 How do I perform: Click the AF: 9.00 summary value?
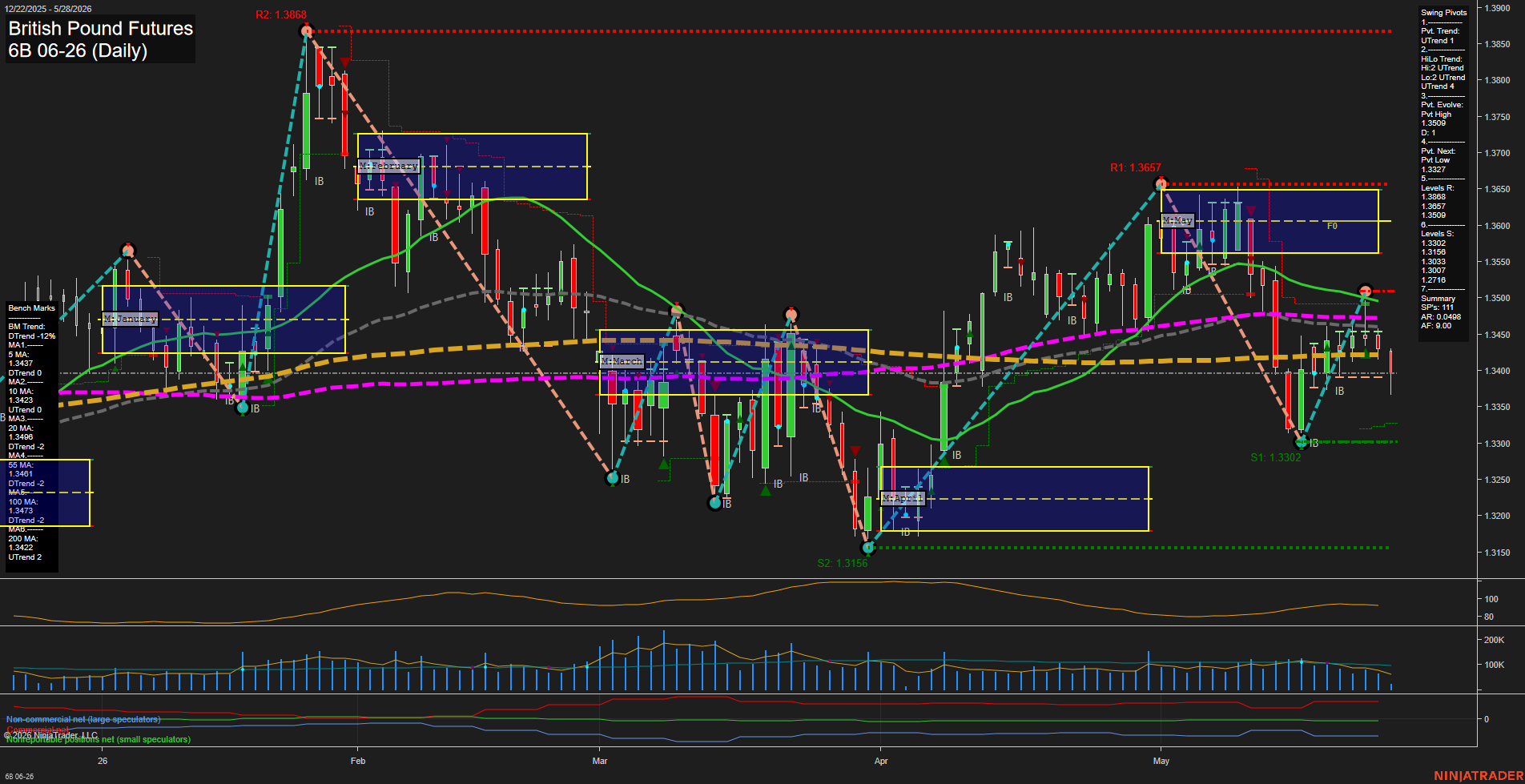[x=1436, y=326]
